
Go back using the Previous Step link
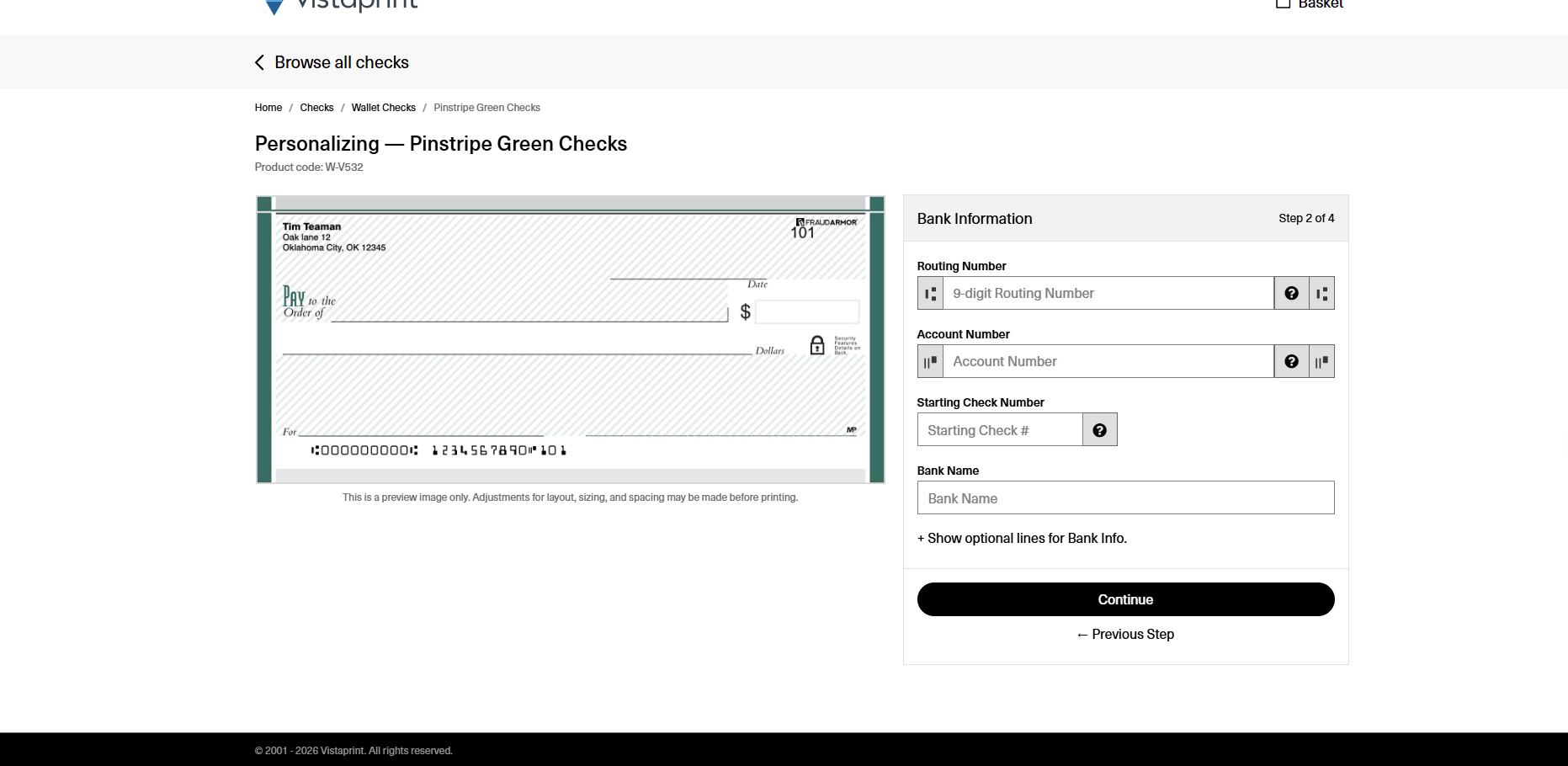click(1125, 634)
